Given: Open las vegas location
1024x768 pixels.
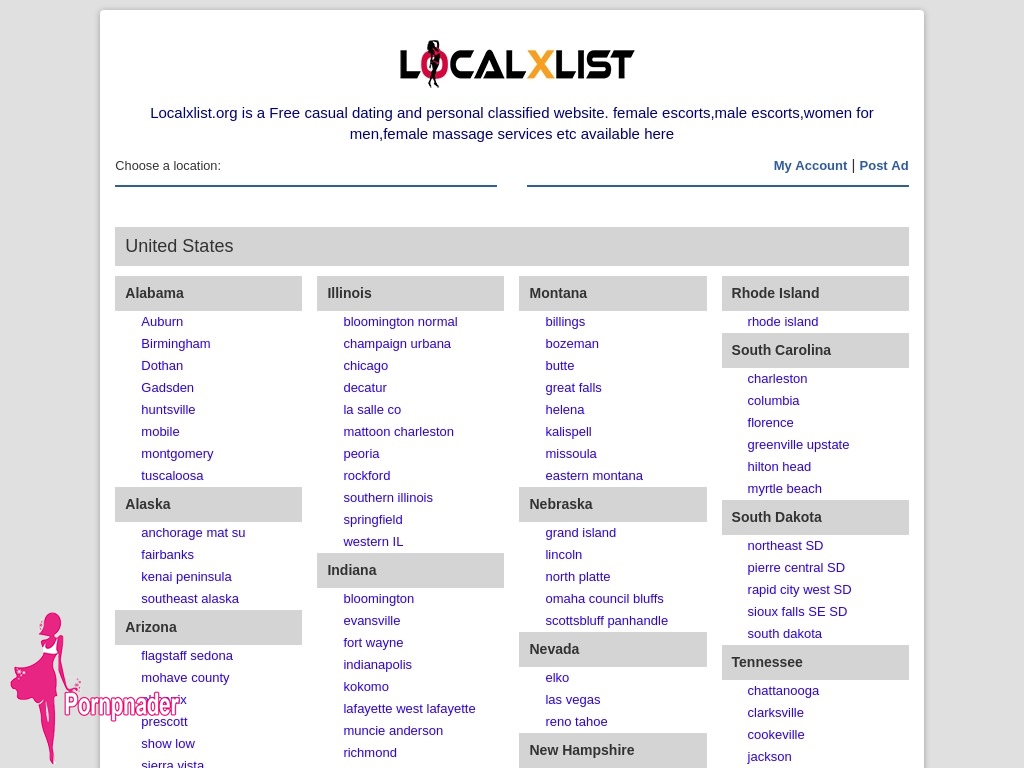Looking at the screenshot, I should (x=573, y=700).
